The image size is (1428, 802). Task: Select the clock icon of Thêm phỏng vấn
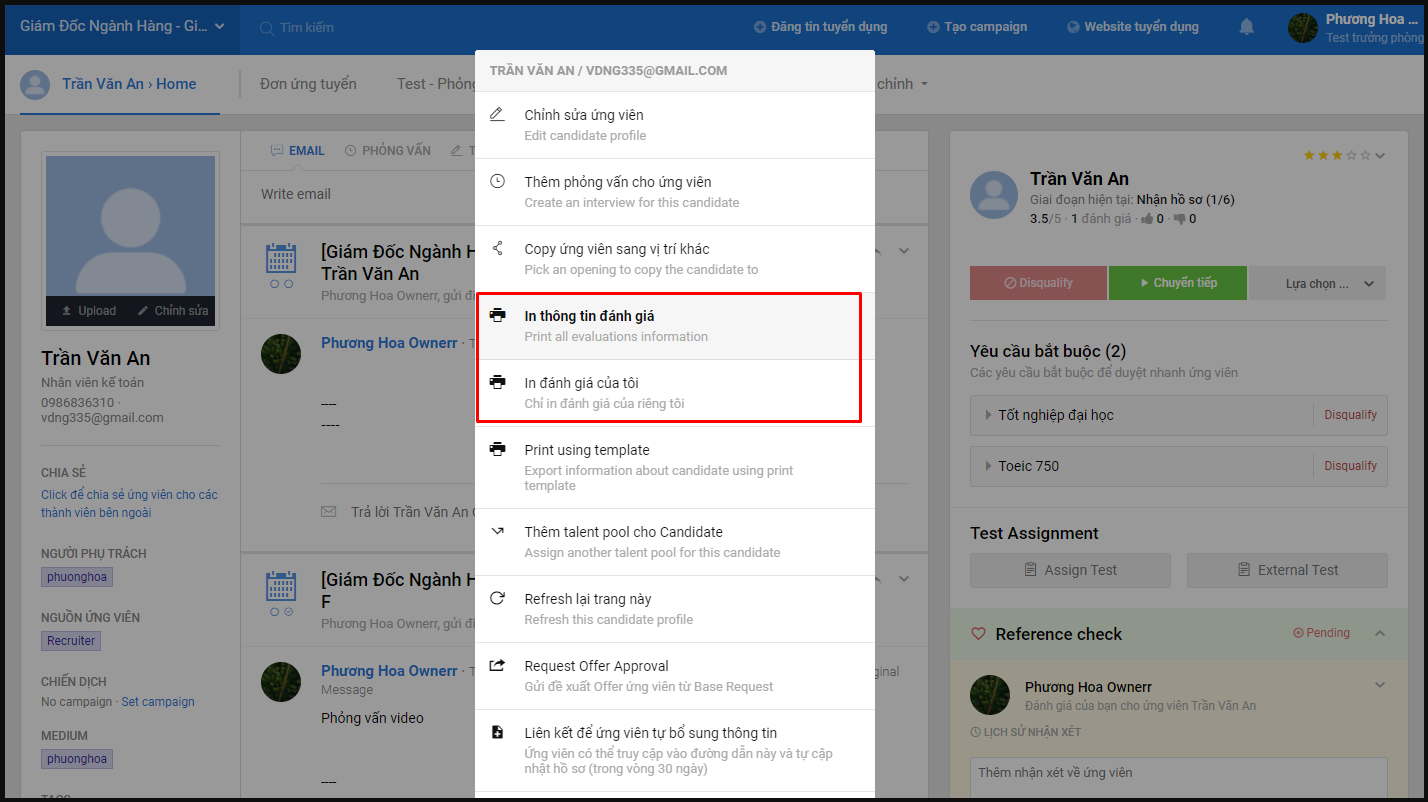[x=497, y=182]
